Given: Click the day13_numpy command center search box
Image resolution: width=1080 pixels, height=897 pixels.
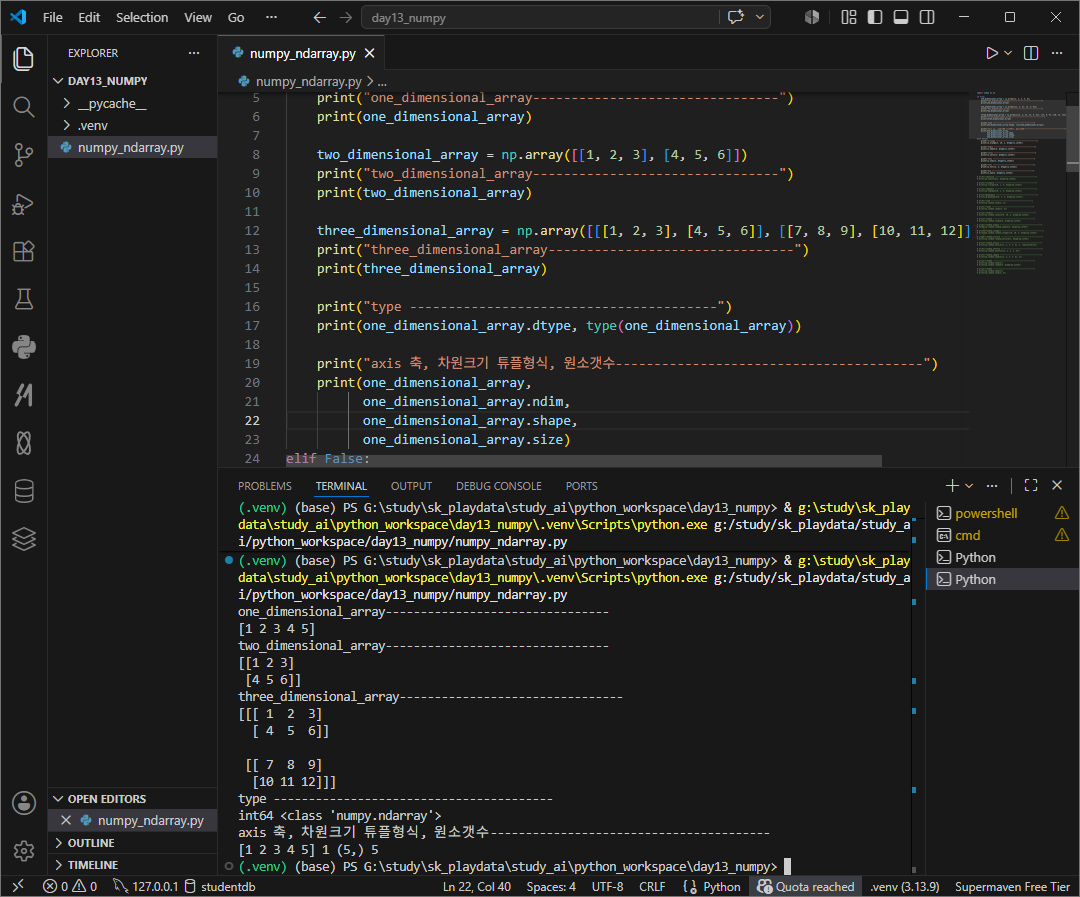Looking at the screenshot, I should [x=539, y=17].
